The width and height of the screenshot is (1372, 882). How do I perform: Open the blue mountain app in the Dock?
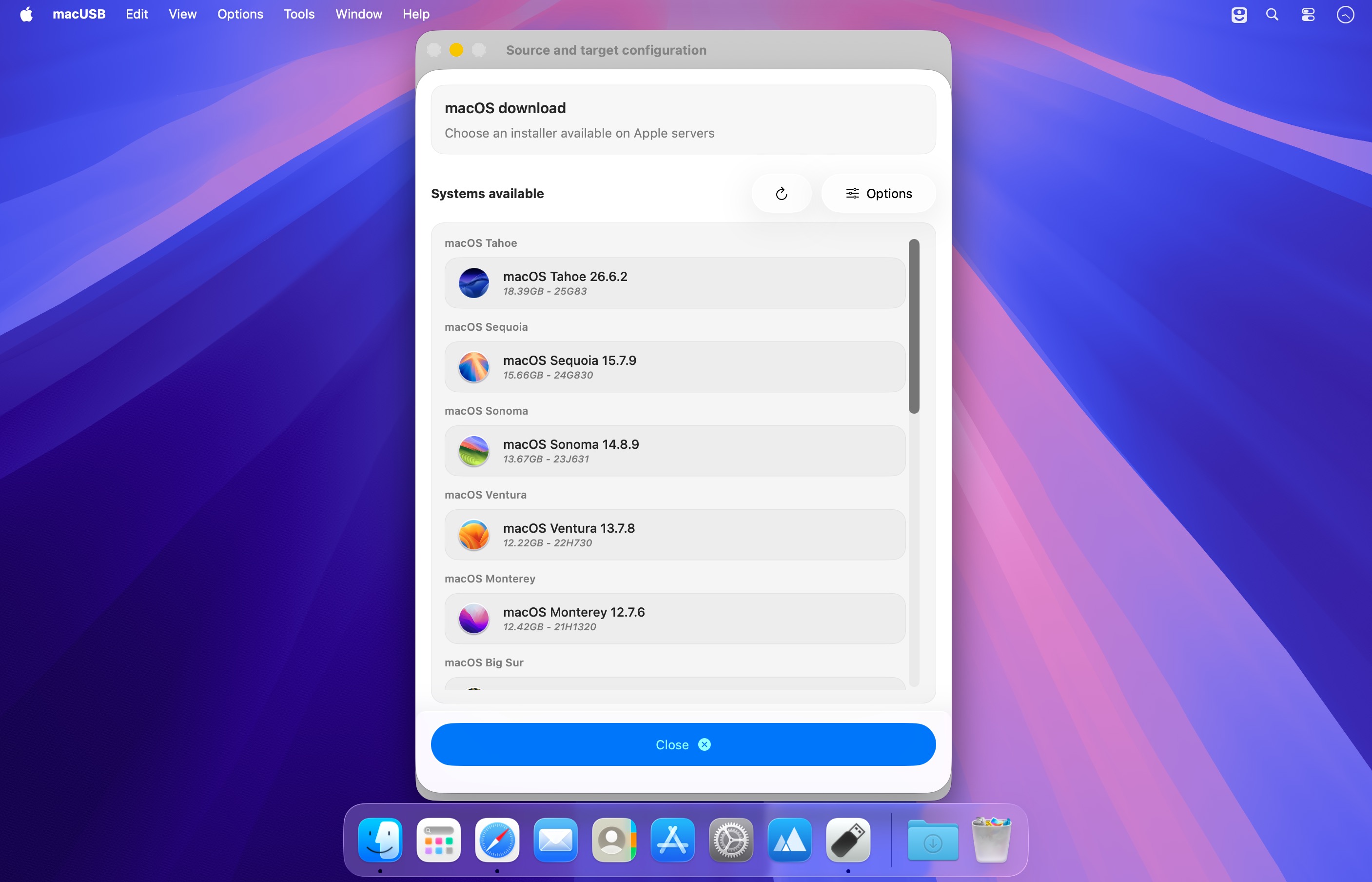point(789,840)
